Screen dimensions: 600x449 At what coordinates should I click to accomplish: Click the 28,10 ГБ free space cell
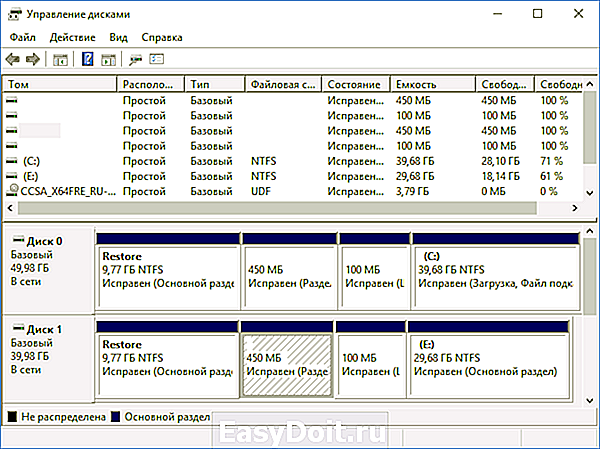pos(500,161)
